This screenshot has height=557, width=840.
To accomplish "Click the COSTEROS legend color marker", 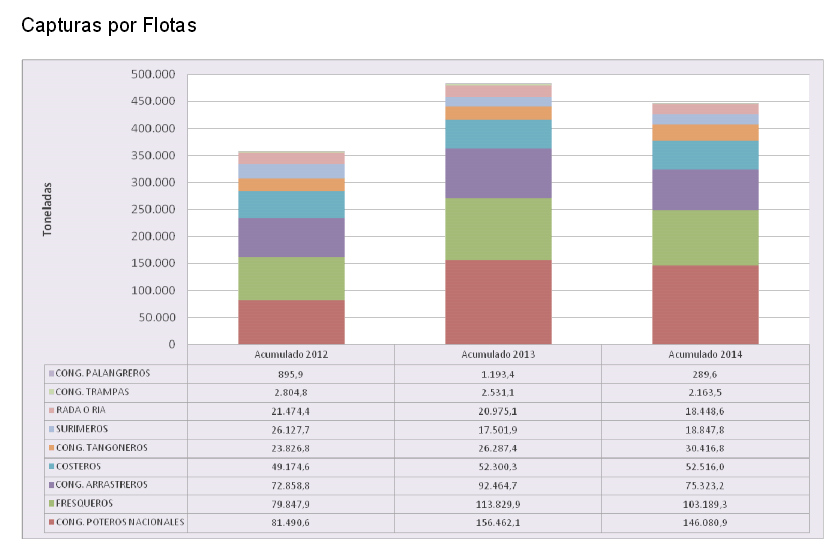I will [x=50, y=467].
